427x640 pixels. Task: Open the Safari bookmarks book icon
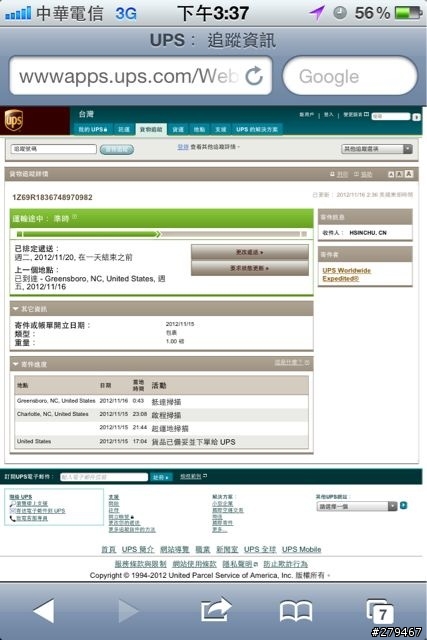click(296, 611)
